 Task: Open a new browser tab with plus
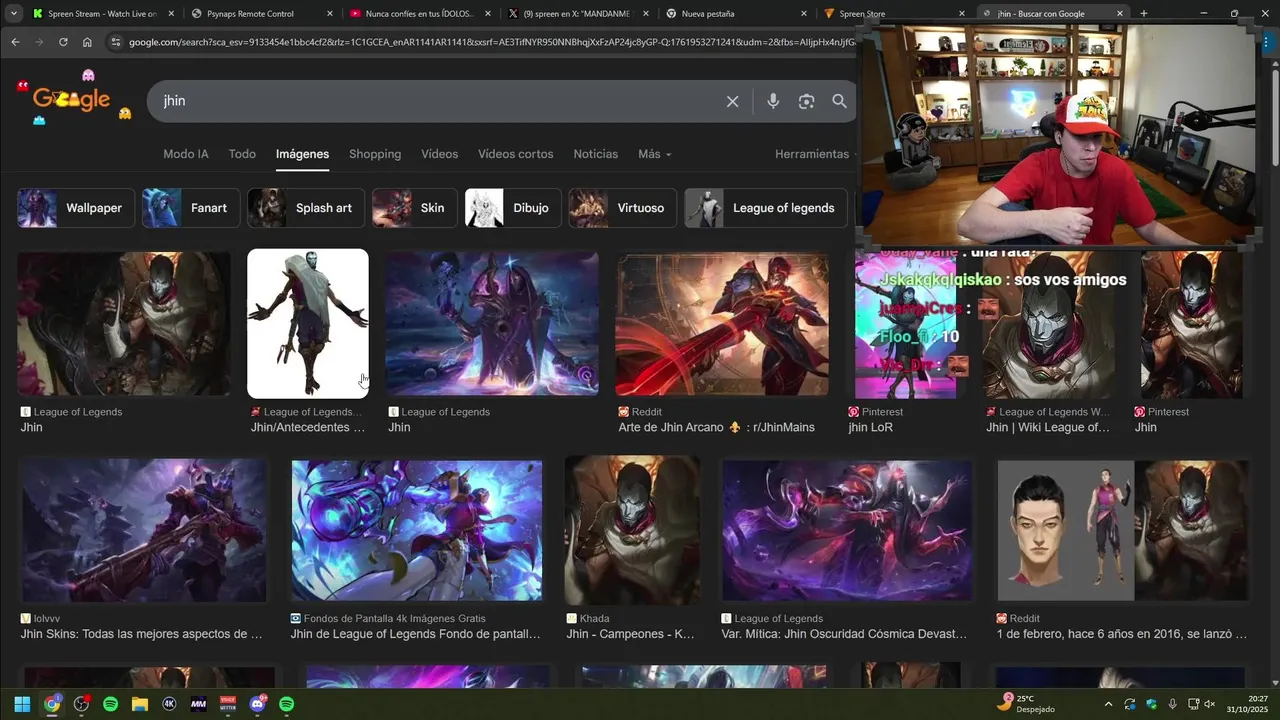[x=1144, y=13]
